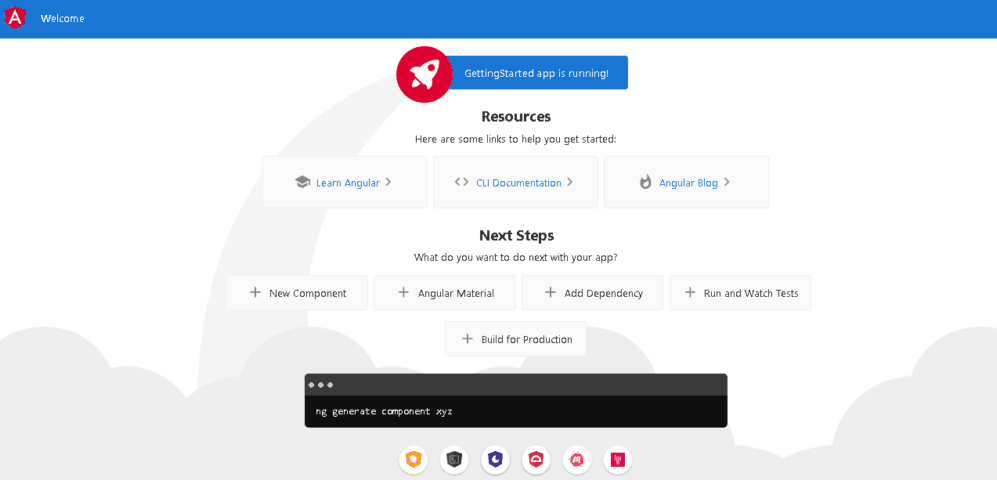The height and width of the screenshot is (480, 997).
Task: Open the Angular Blog link
Action: click(689, 183)
